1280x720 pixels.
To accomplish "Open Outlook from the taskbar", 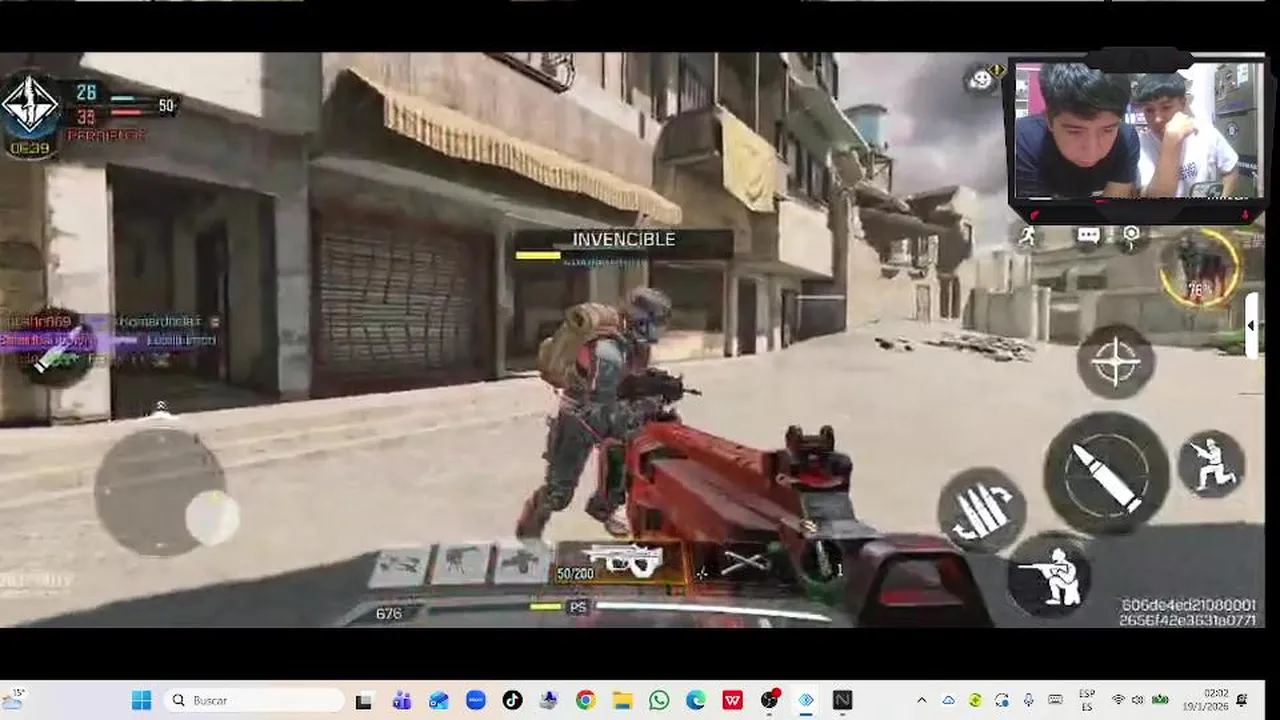I will click(x=439, y=701).
